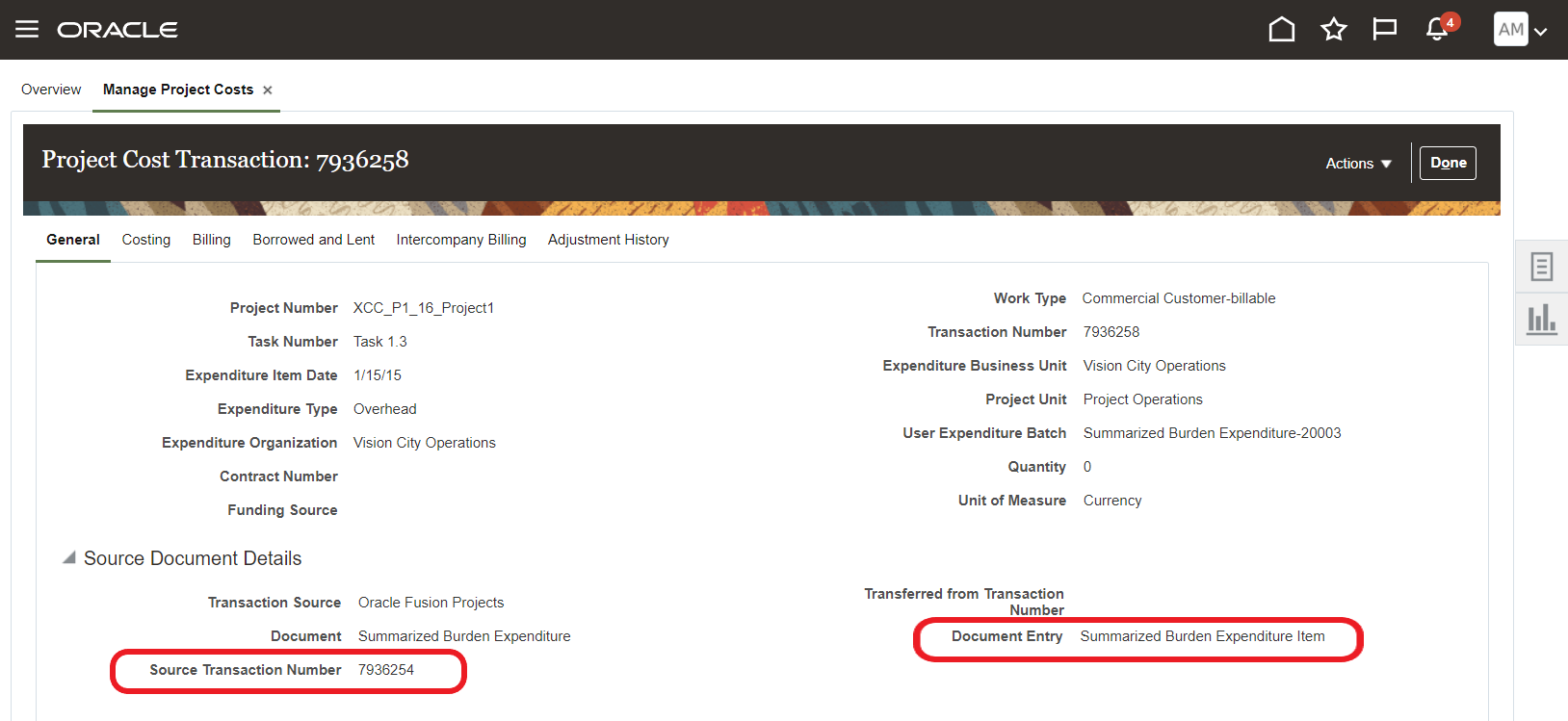Open the Watchlist flag icon
This screenshot has width=1568, height=721.
click(1385, 30)
